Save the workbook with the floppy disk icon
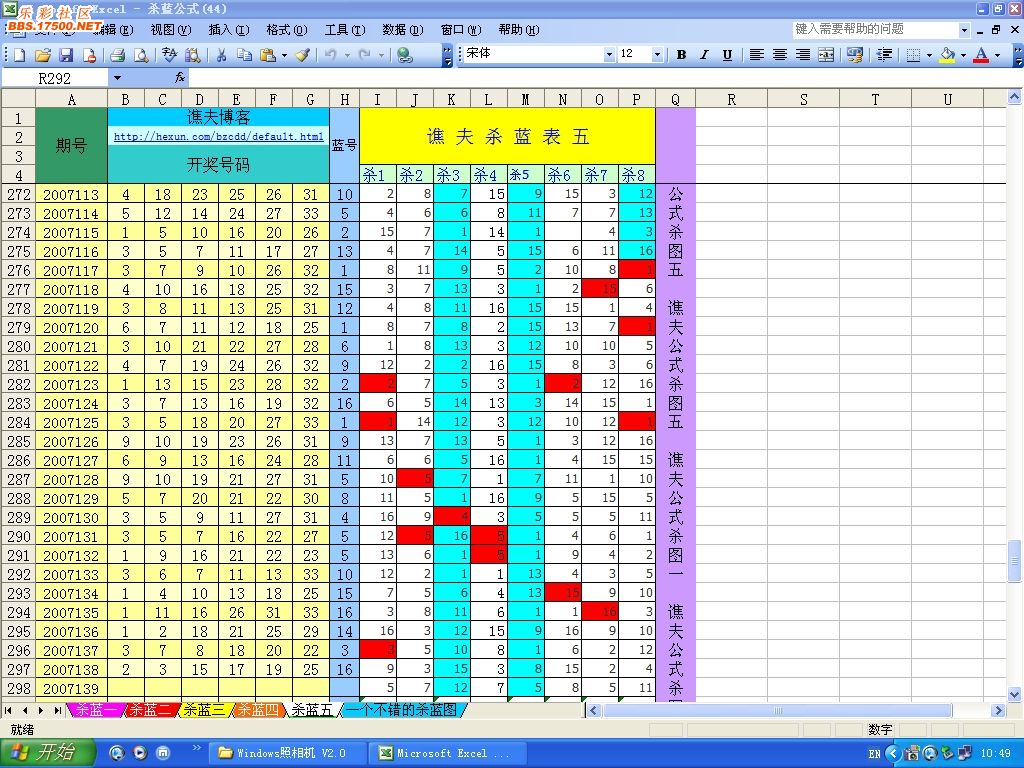The image size is (1024, 768). click(x=66, y=56)
